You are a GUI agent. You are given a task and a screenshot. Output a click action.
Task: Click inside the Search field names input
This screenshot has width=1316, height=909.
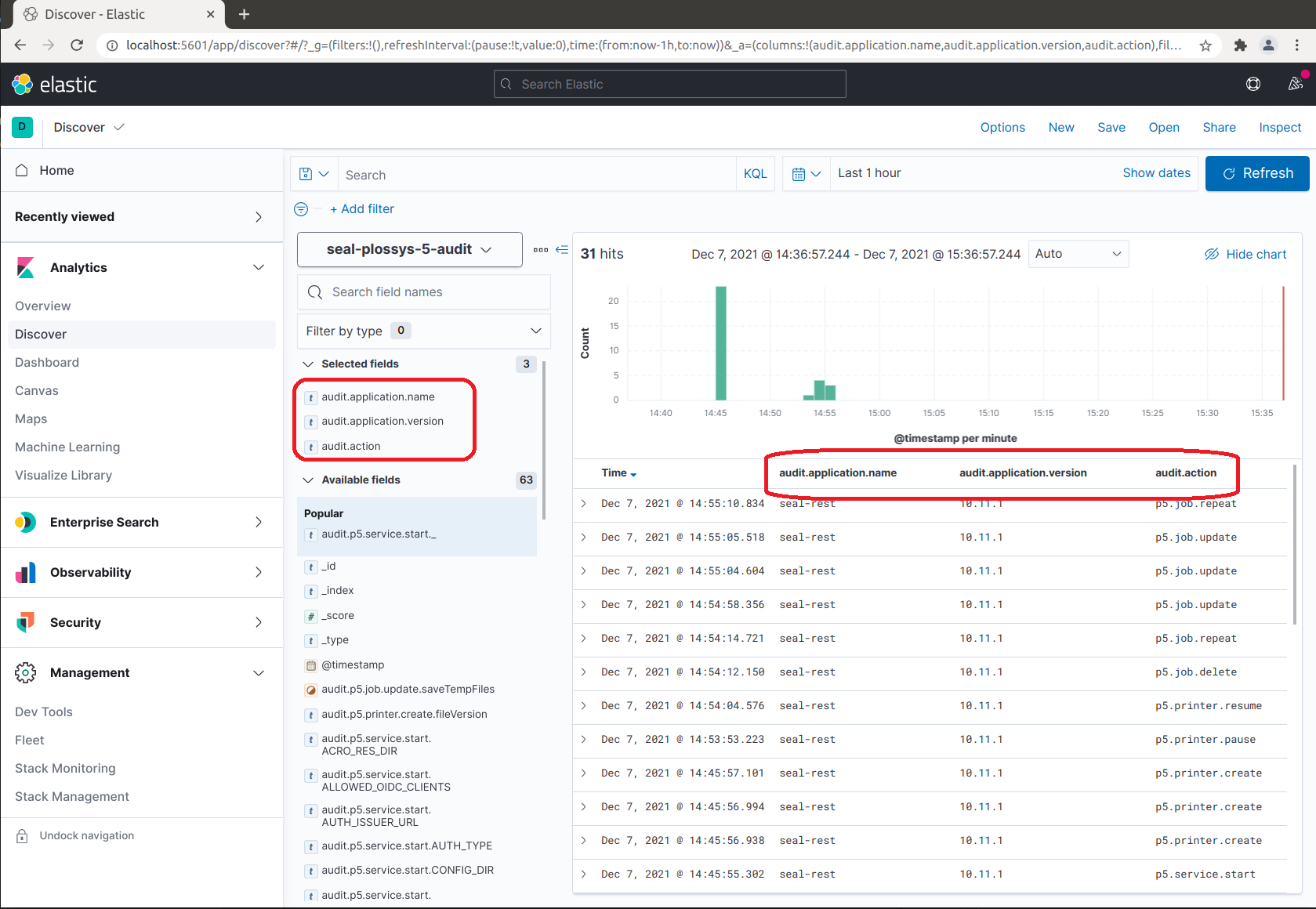coord(423,292)
